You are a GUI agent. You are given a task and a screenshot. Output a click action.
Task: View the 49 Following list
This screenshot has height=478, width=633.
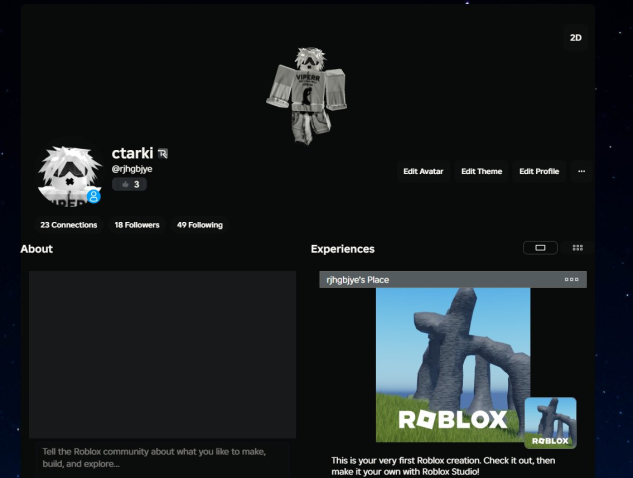click(200, 225)
